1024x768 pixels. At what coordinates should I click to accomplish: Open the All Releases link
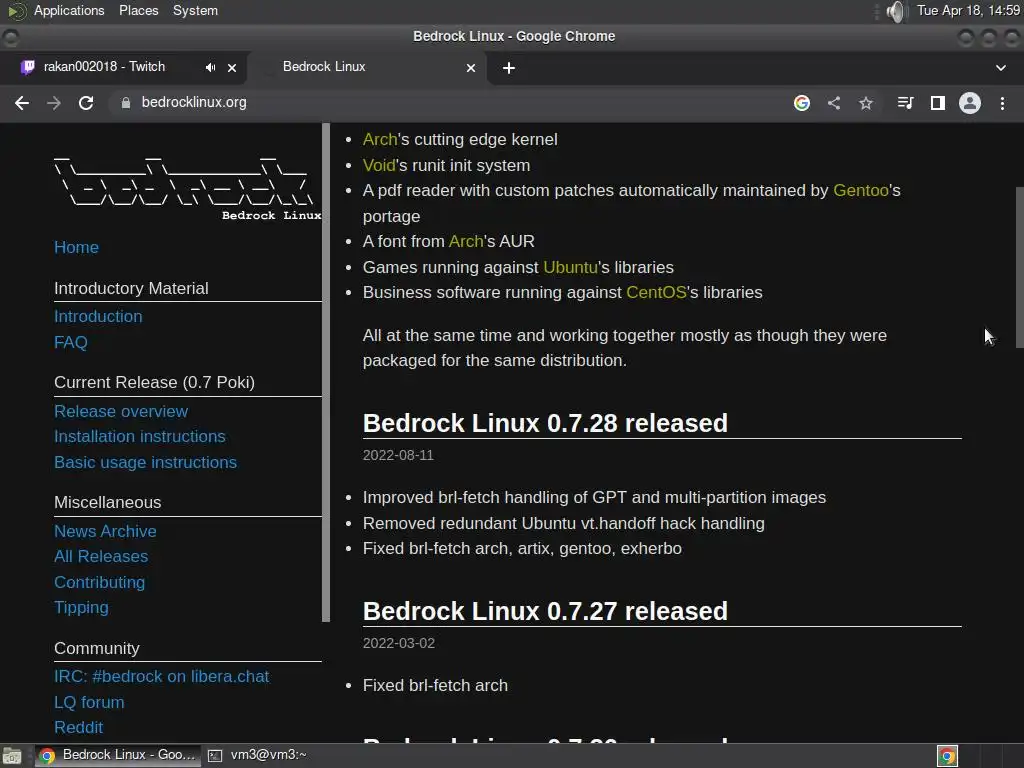click(101, 556)
